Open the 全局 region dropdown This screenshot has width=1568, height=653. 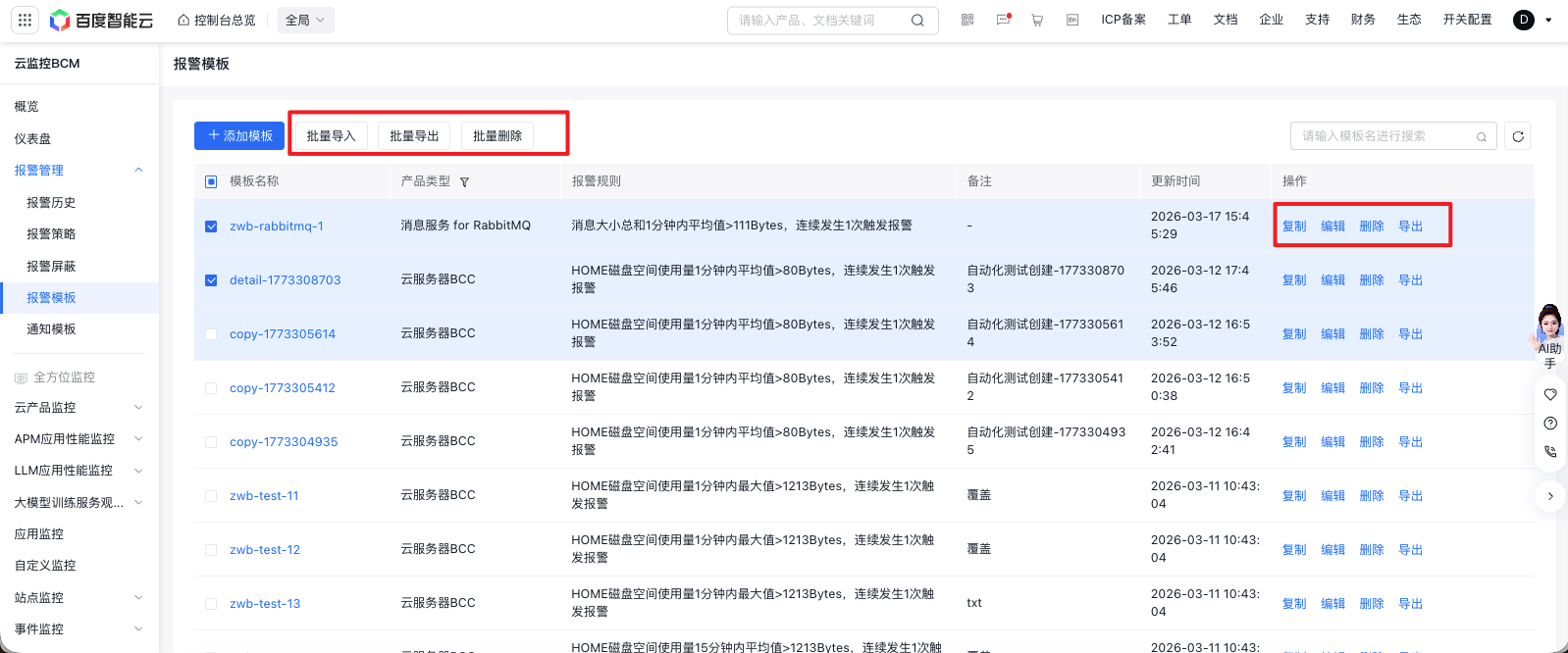305,20
